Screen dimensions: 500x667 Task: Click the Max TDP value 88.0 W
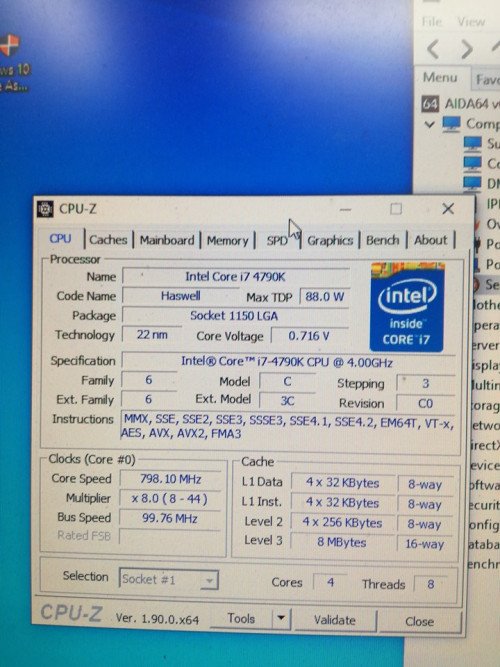[324, 296]
